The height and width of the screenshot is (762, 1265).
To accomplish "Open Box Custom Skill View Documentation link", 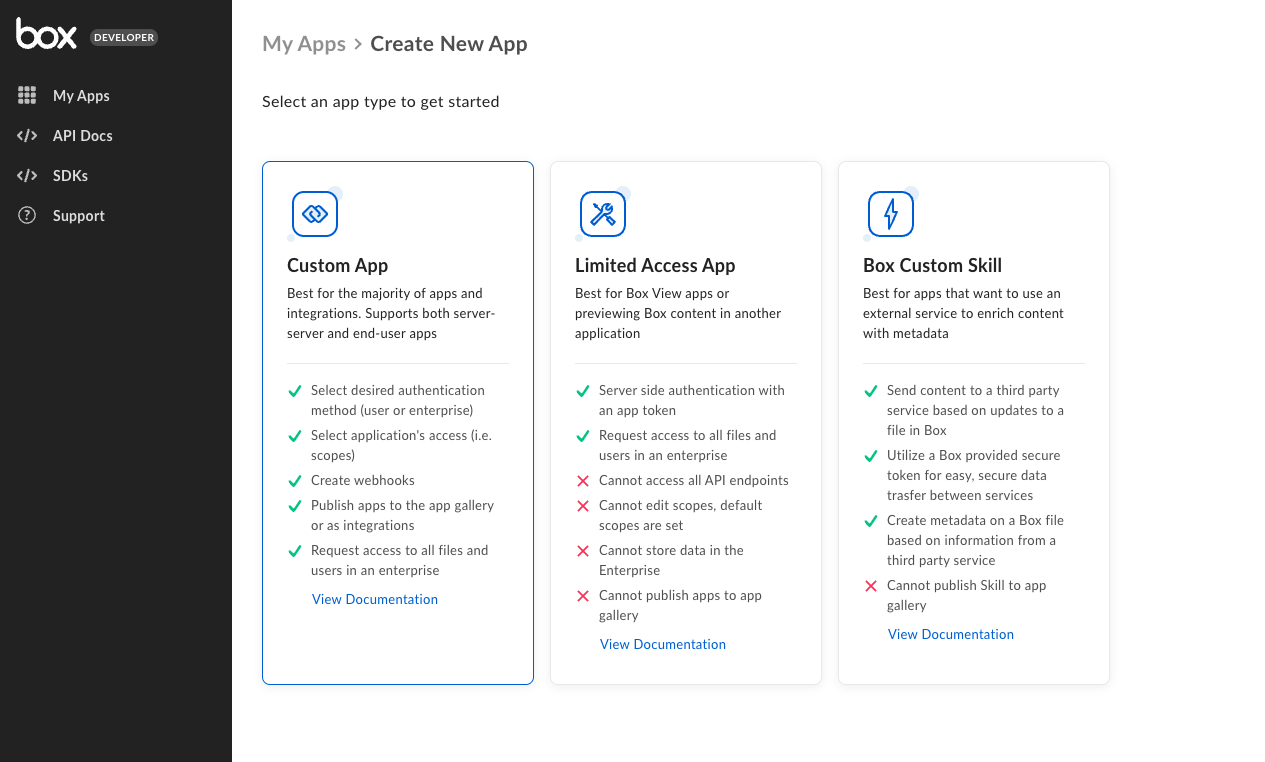I will (951, 634).
